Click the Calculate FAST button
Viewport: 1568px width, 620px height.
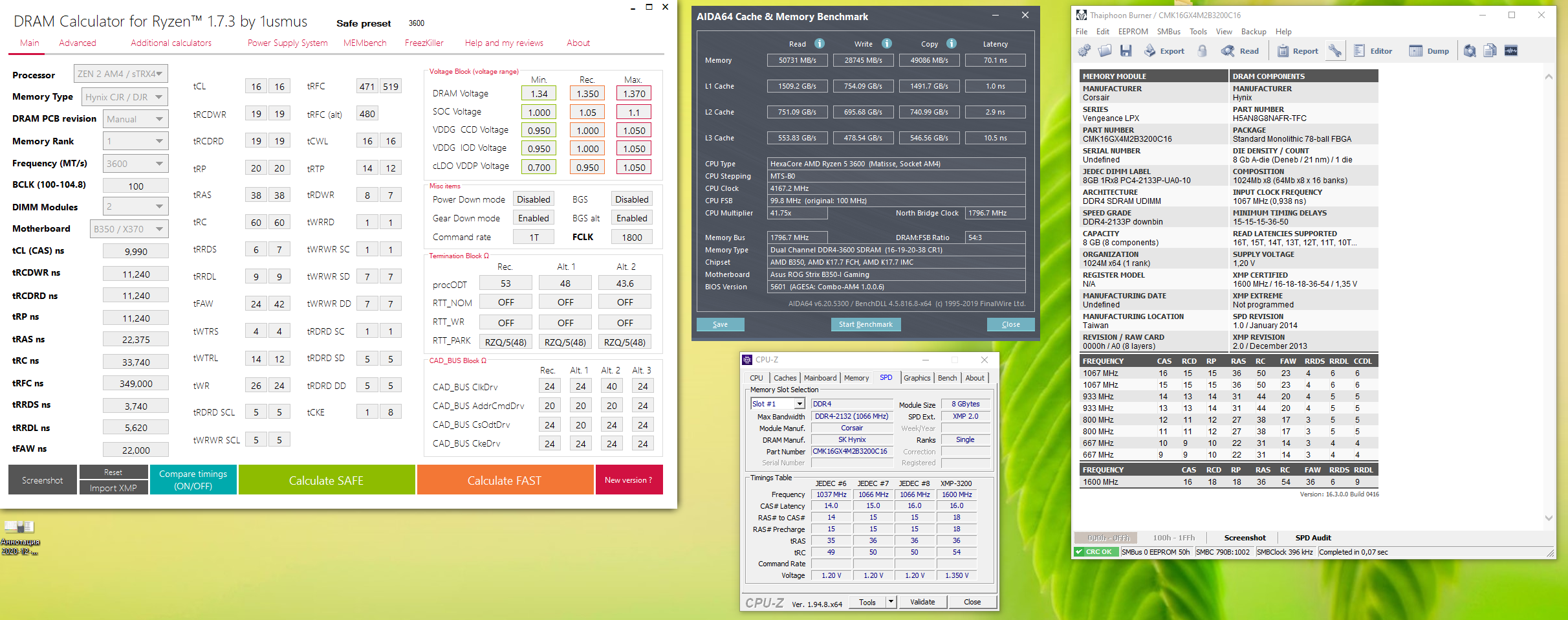505,480
